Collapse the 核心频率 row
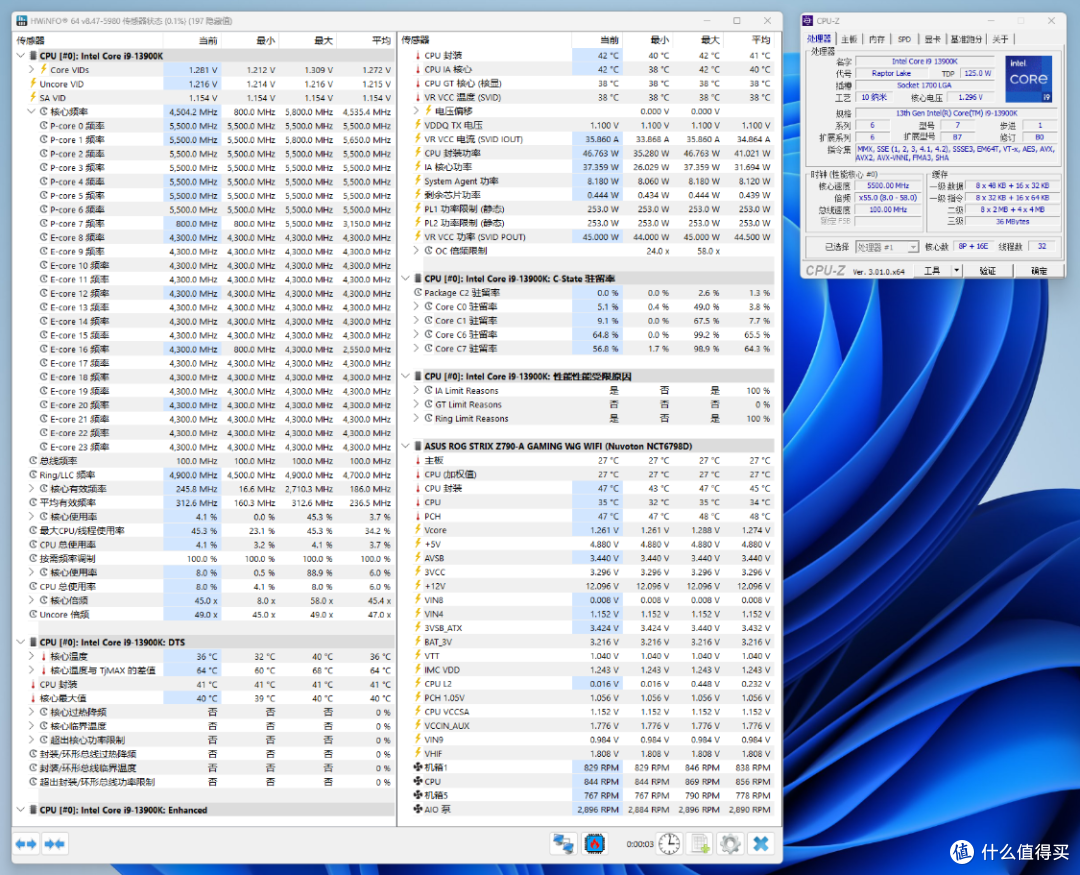Viewport: 1080px width, 875px height. click(x=32, y=112)
